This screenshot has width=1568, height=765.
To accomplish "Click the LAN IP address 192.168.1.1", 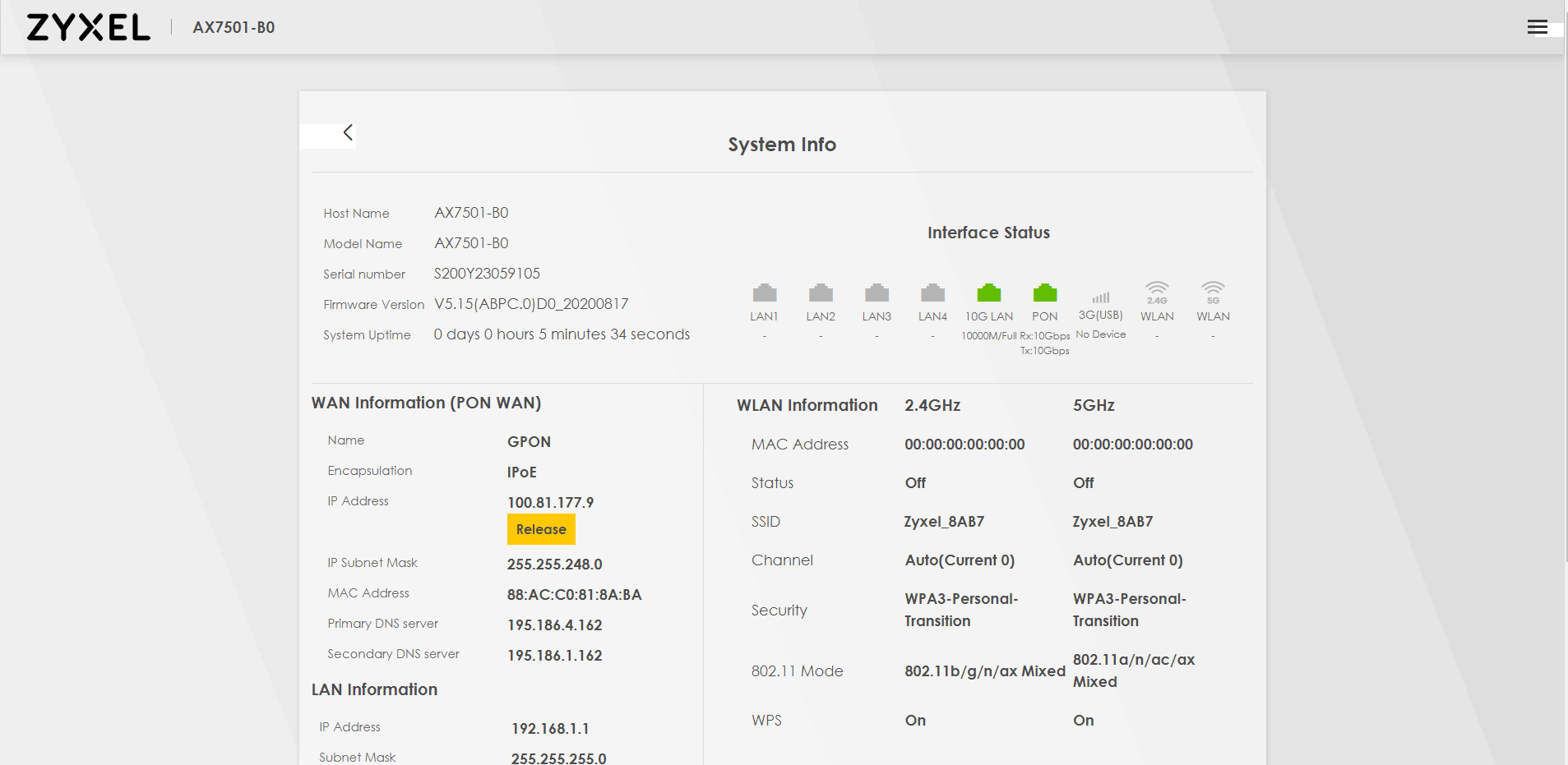I will [x=550, y=729].
